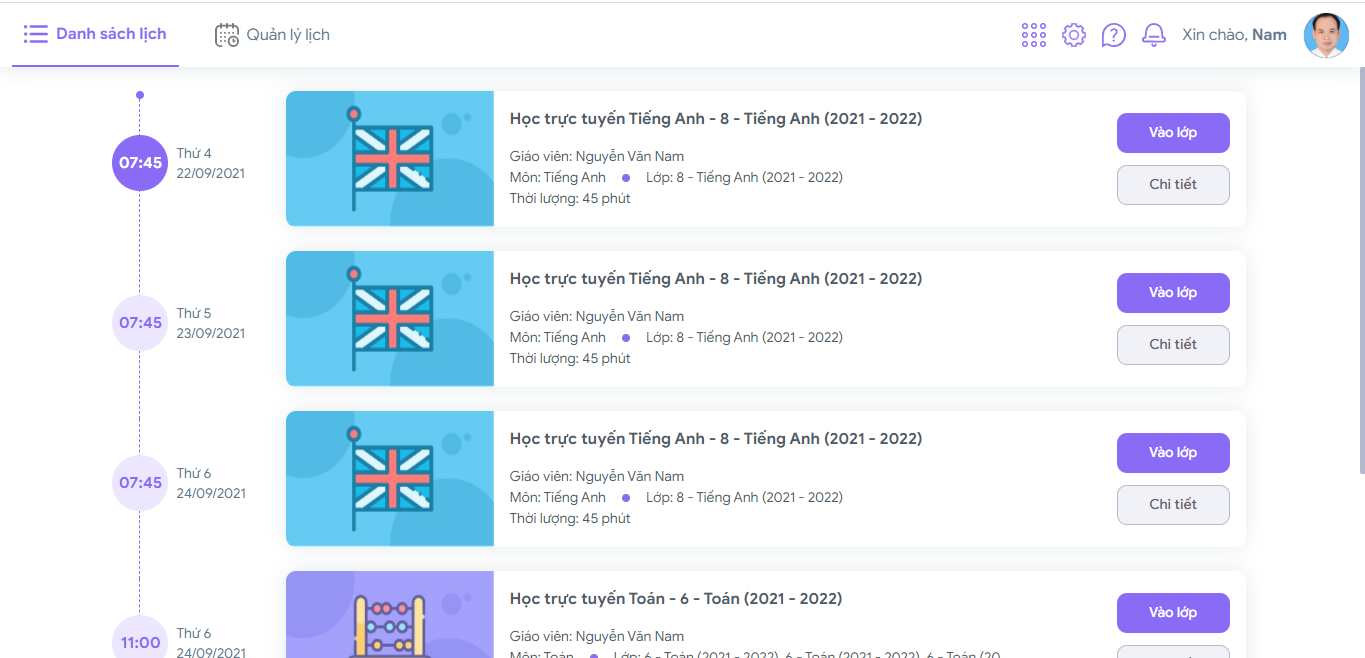Click the UK flag thumbnail of the 22/09/2021 lesson

coord(390,159)
